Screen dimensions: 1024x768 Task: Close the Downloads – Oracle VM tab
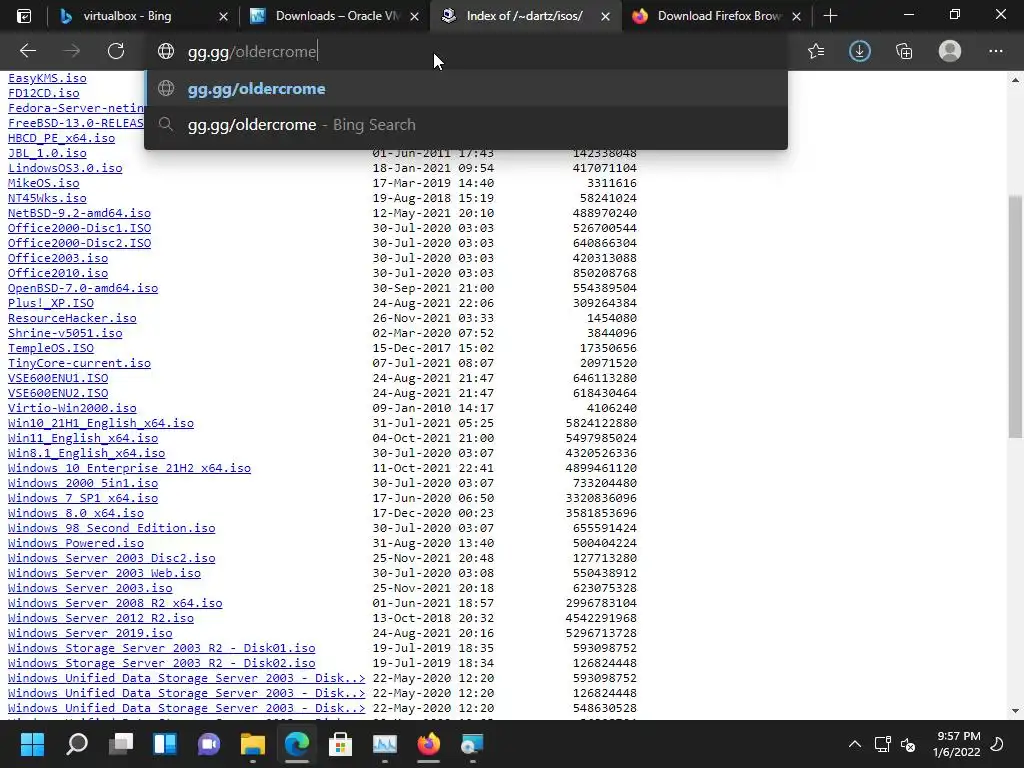tap(414, 16)
